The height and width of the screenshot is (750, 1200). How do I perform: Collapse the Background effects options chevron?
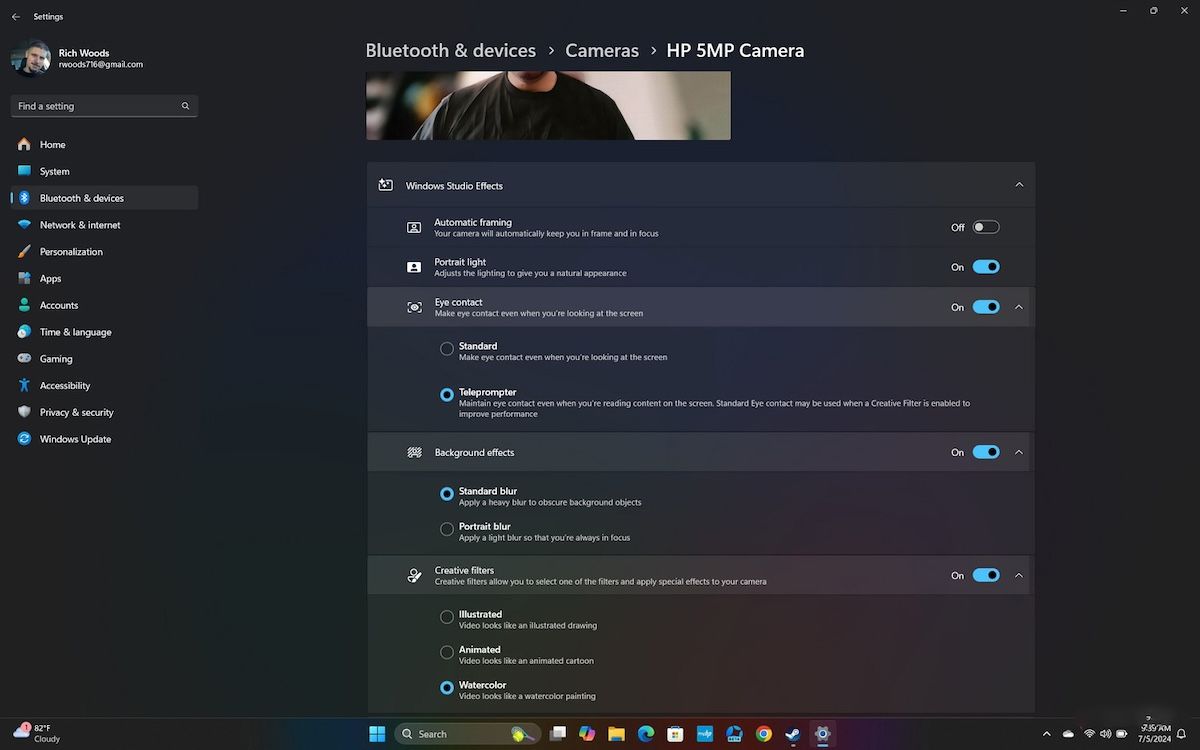[x=1019, y=452]
